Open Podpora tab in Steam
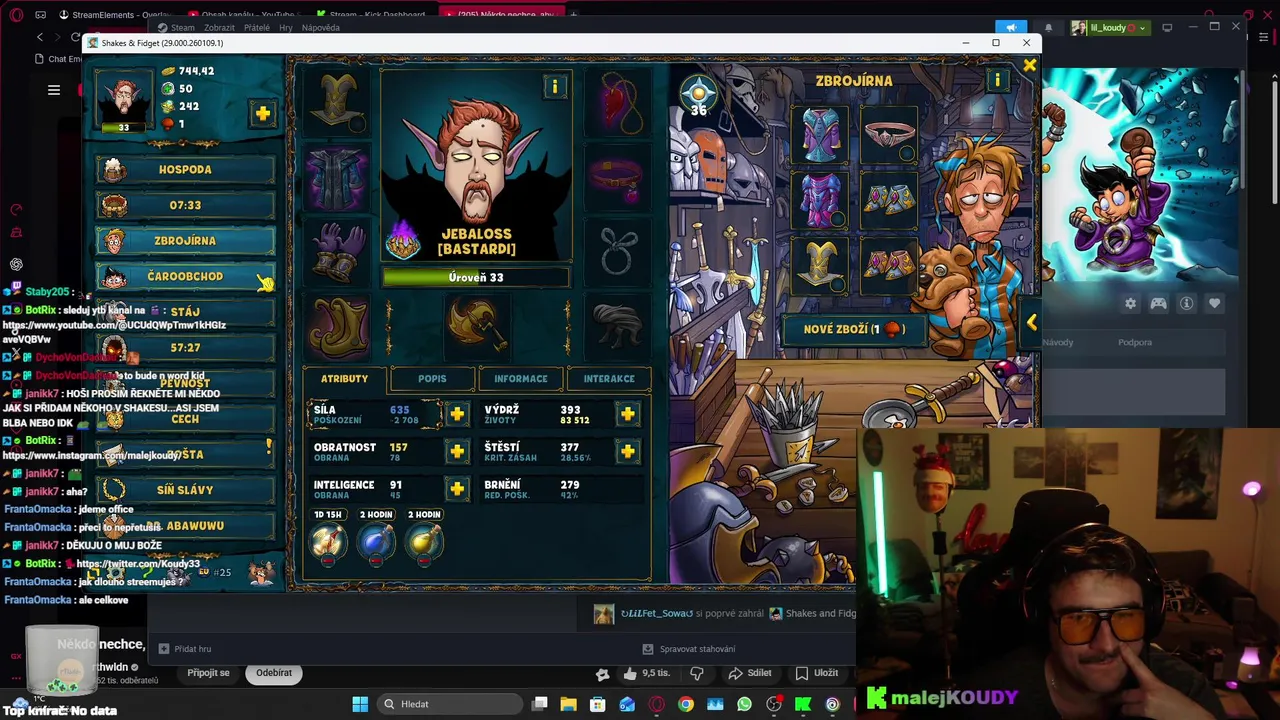The image size is (1280, 720). coord(1134,342)
